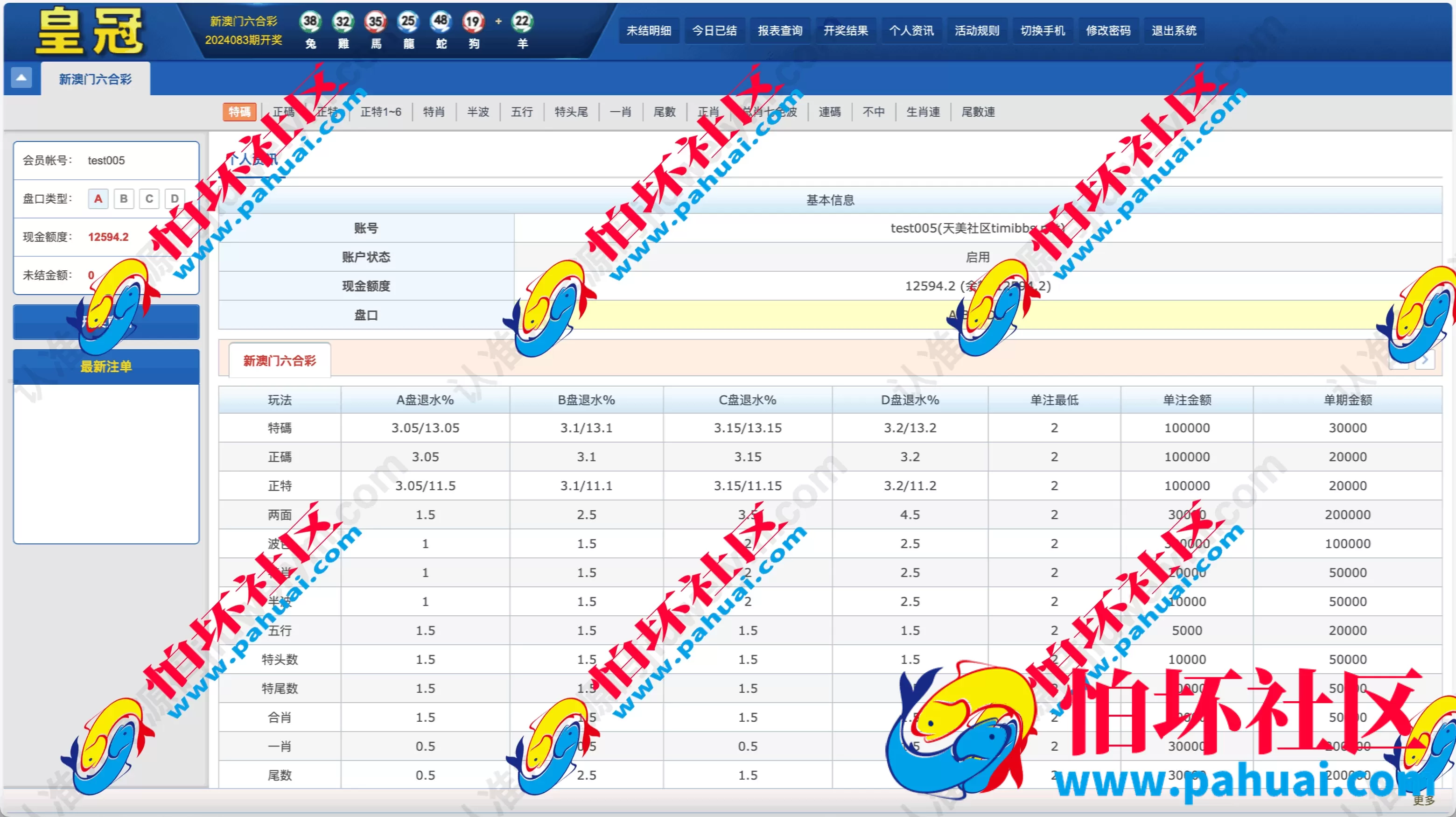Select the 一肖 play type
Screen dimensions: 1456x817
pyautogui.click(x=620, y=112)
